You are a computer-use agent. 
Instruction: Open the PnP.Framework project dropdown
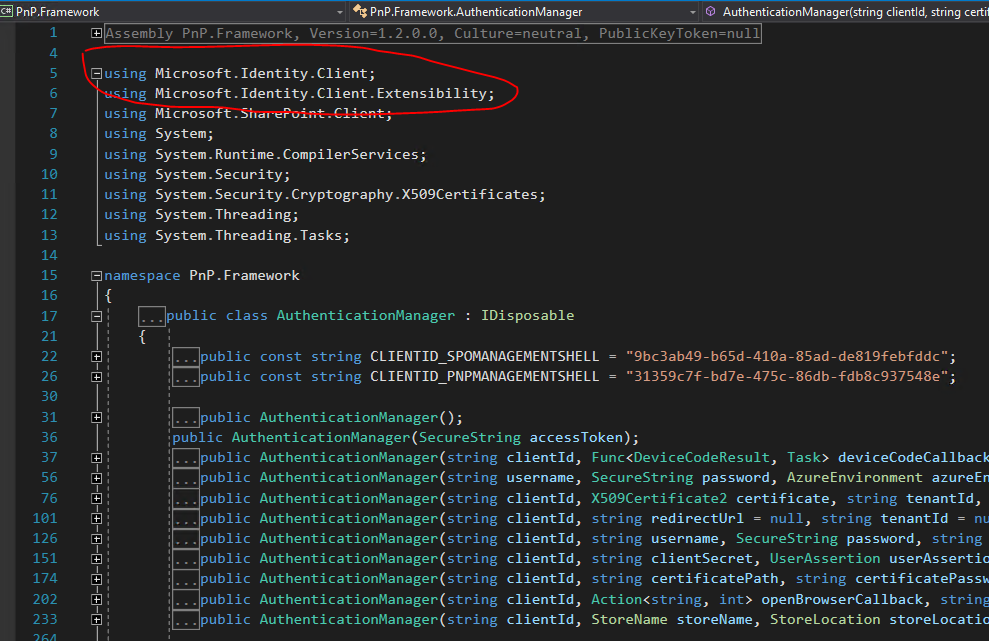pos(340,13)
